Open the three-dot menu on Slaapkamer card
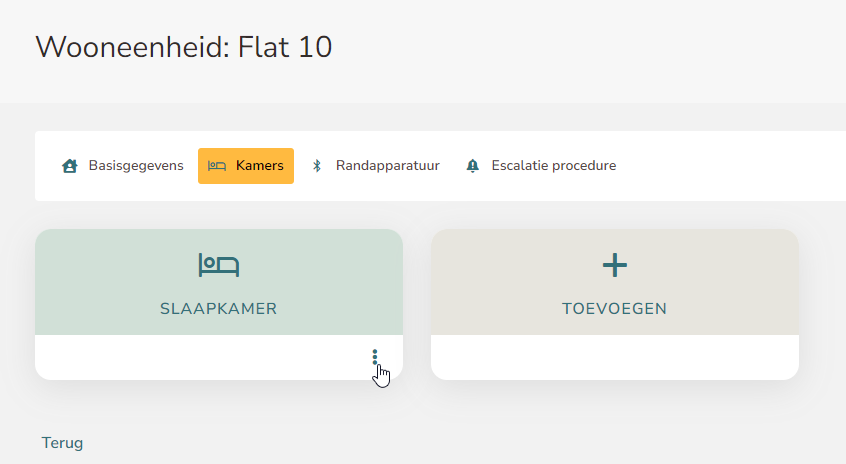The width and height of the screenshot is (846, 464). pos(375,357)
